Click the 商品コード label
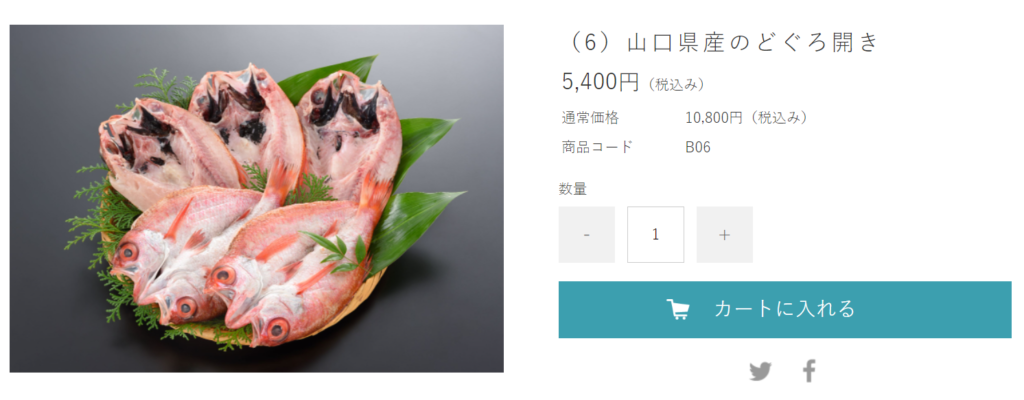Screen dimensions: 1024x400 coord(598,147)
